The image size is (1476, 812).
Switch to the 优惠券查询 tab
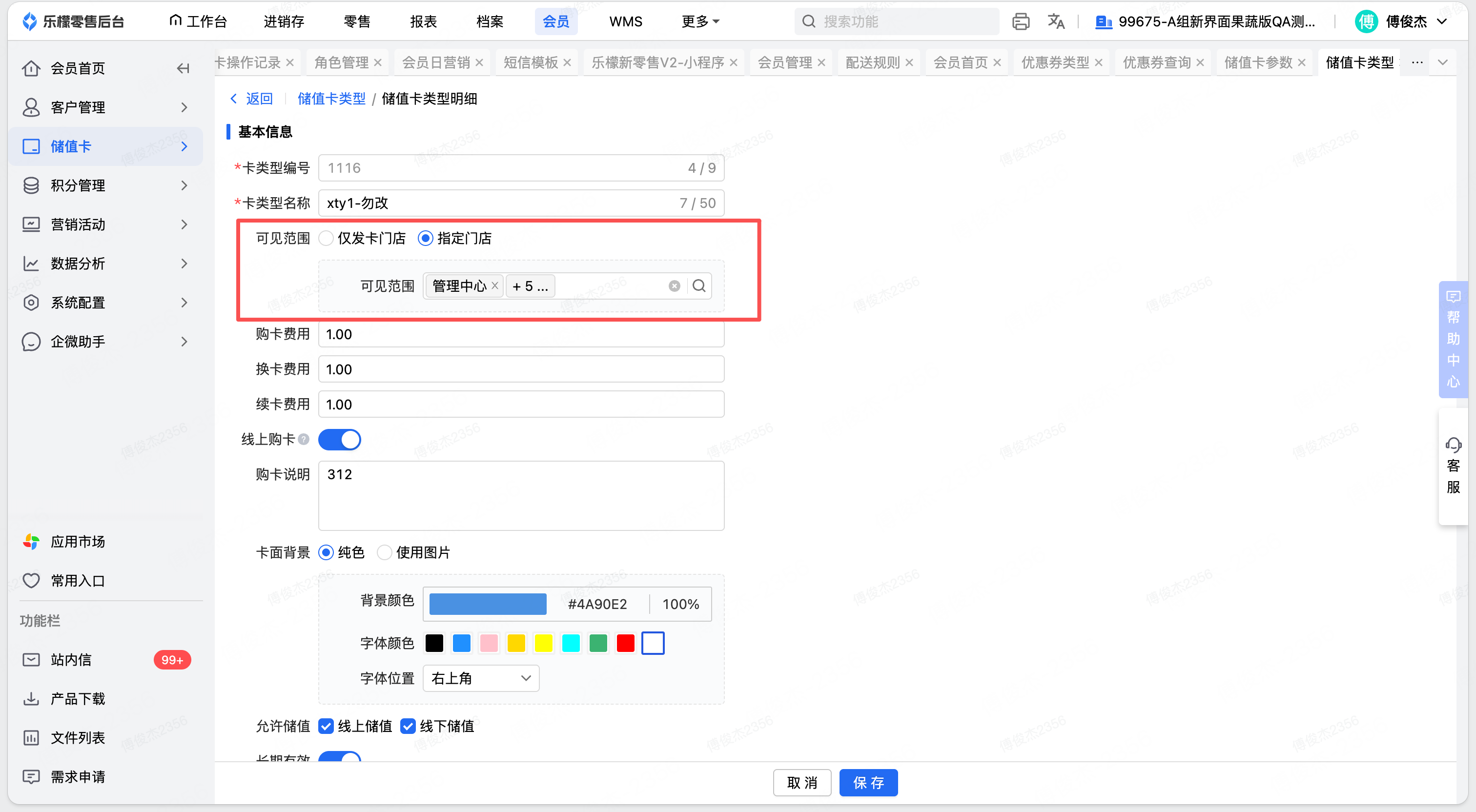pyautogui.click(x=1156, y=62)
